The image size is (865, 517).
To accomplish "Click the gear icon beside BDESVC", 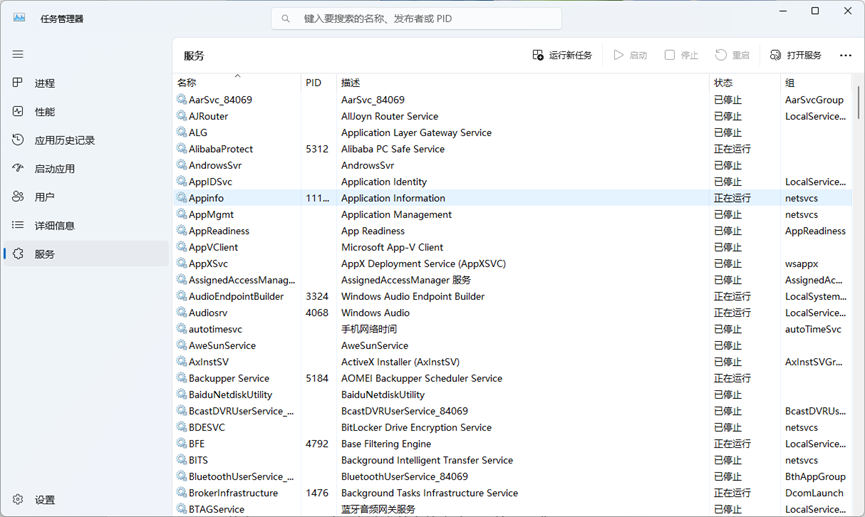I will (181, 427).
